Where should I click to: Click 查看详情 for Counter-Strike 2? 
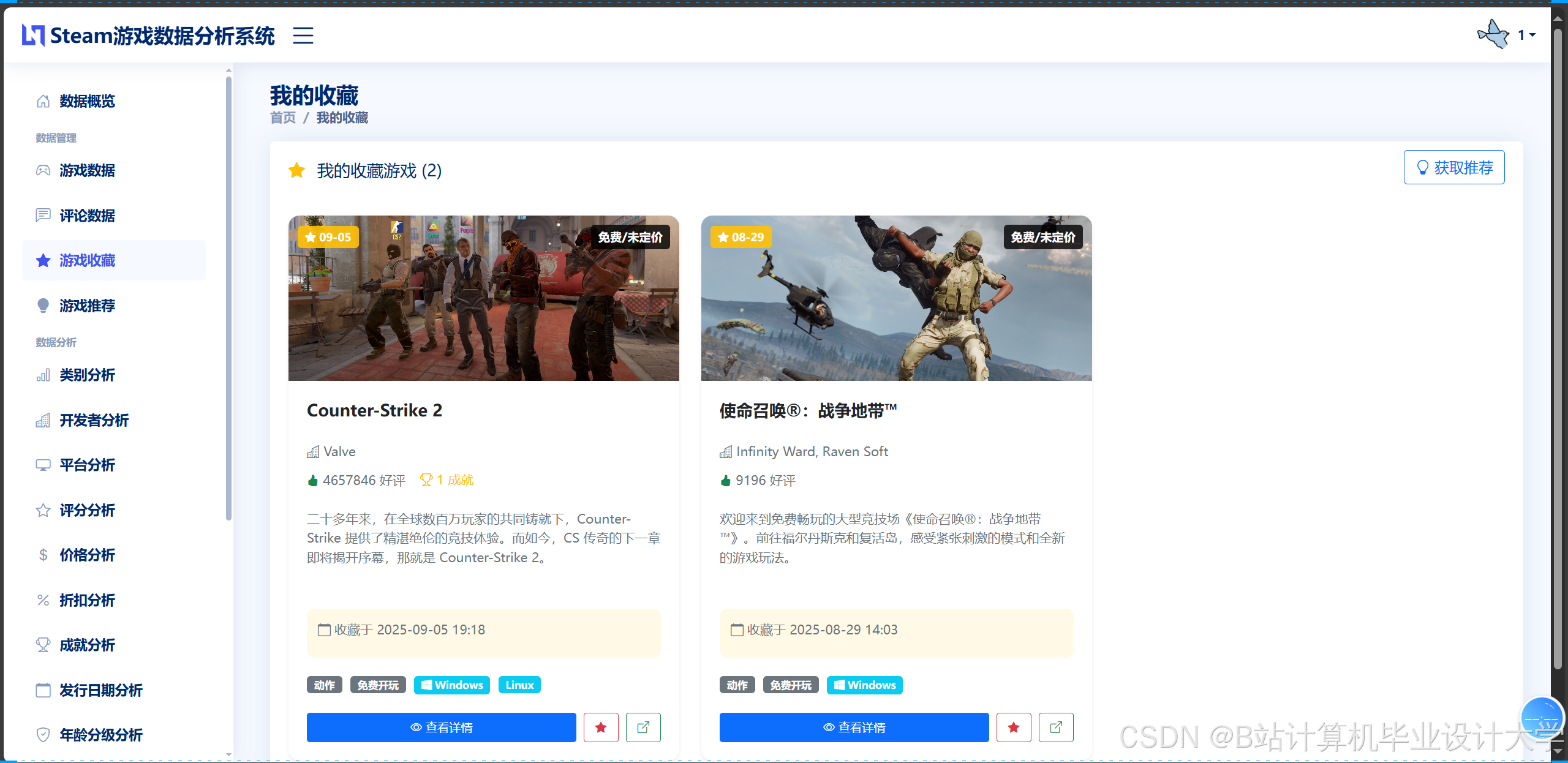[442, 727]
